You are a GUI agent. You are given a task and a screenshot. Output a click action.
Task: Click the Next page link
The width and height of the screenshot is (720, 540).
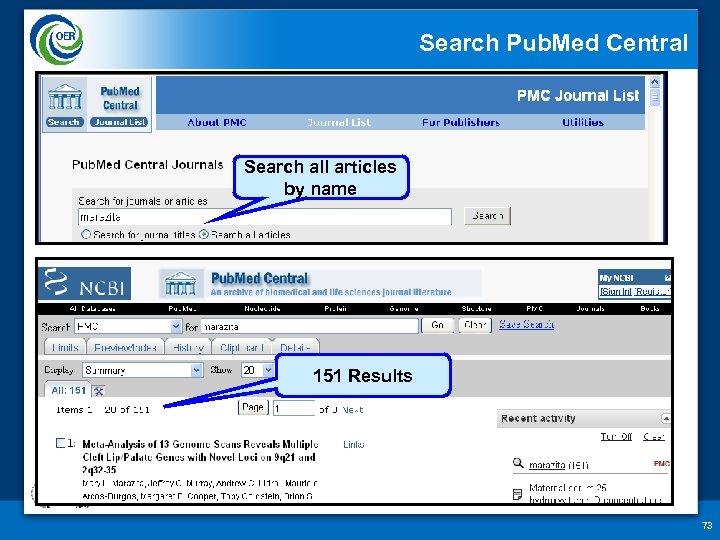(x=353, y=410)
